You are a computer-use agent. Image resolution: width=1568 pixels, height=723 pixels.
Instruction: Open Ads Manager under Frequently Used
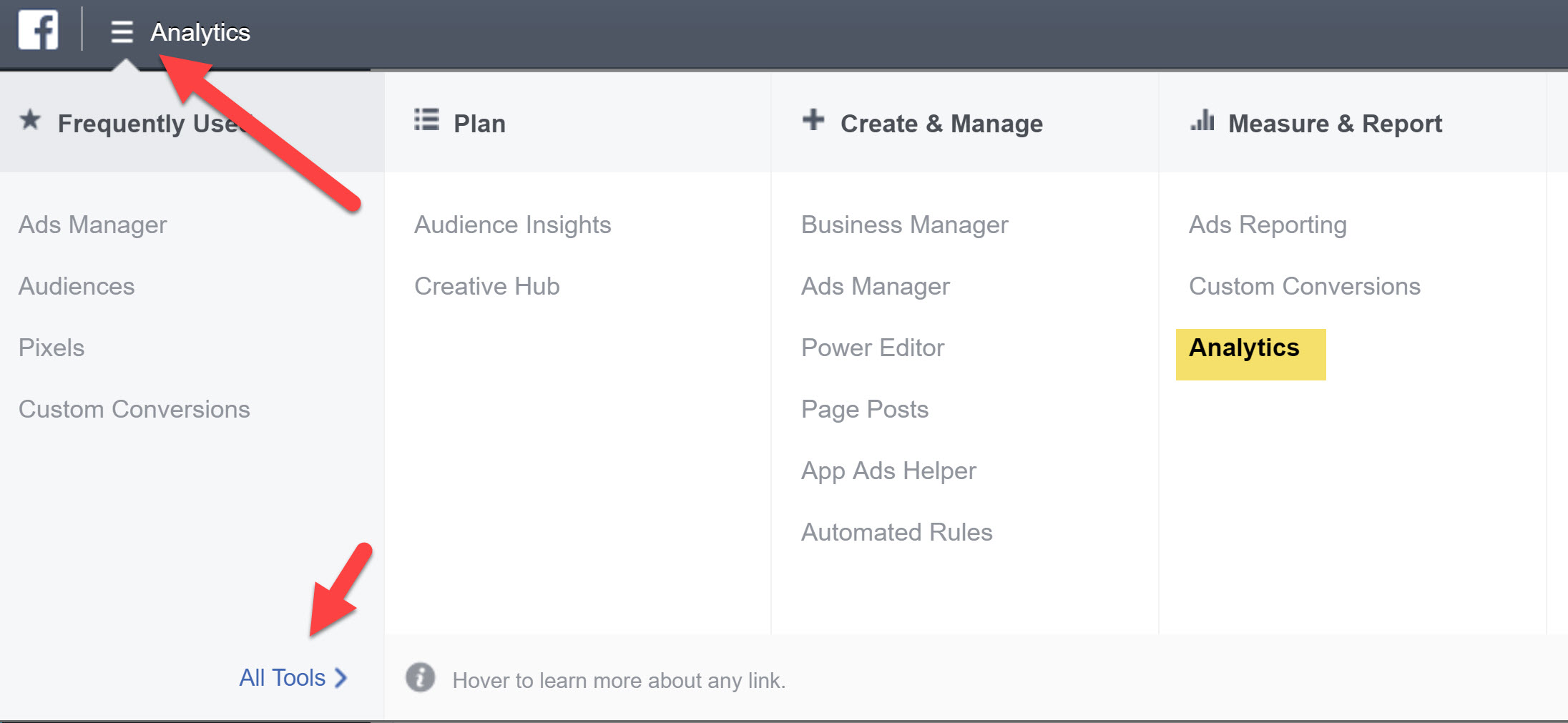93,225
